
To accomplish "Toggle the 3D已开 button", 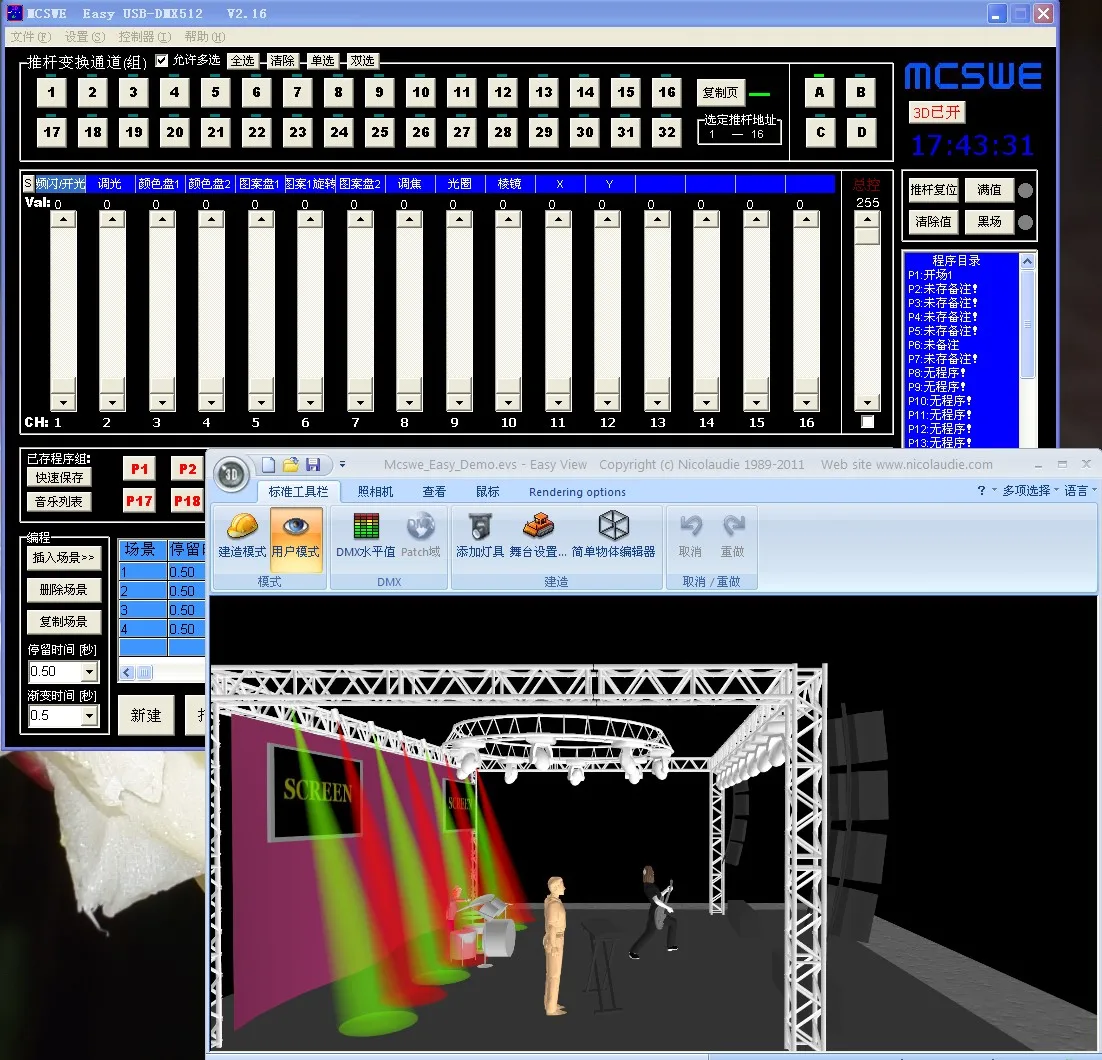I will pos(936,112).
